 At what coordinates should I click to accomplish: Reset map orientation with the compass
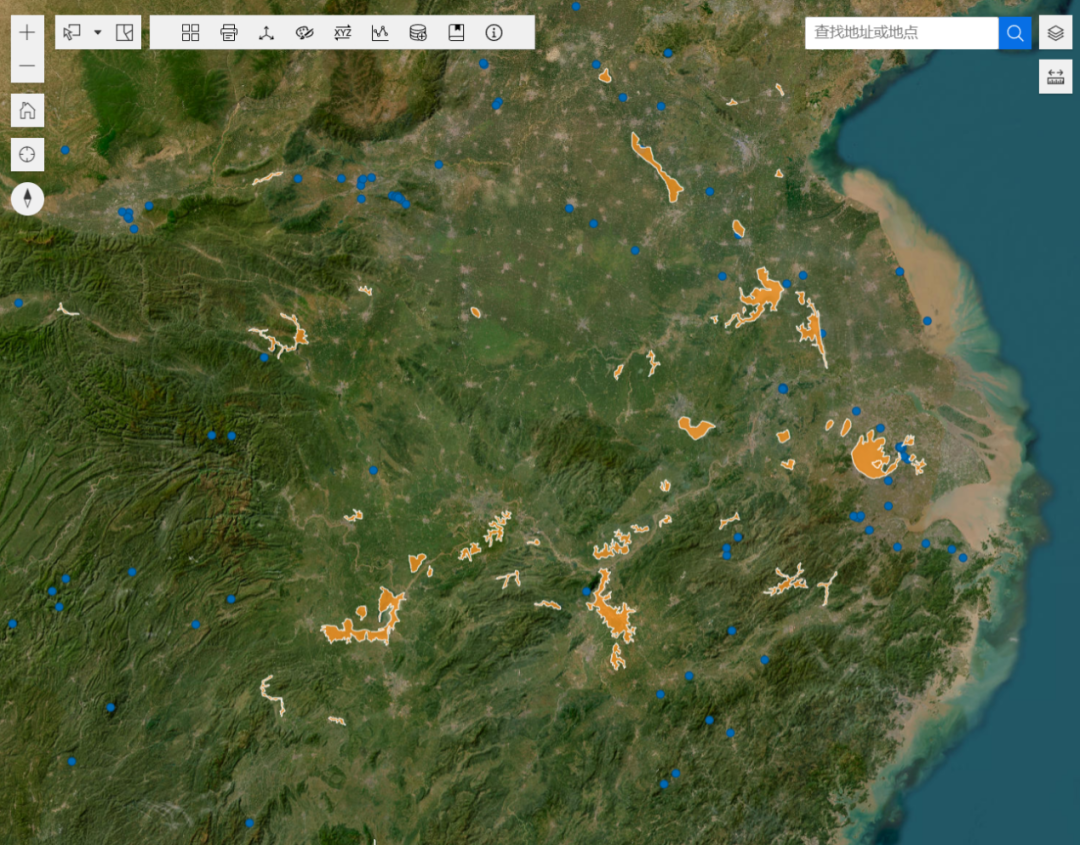coord(27,199)
